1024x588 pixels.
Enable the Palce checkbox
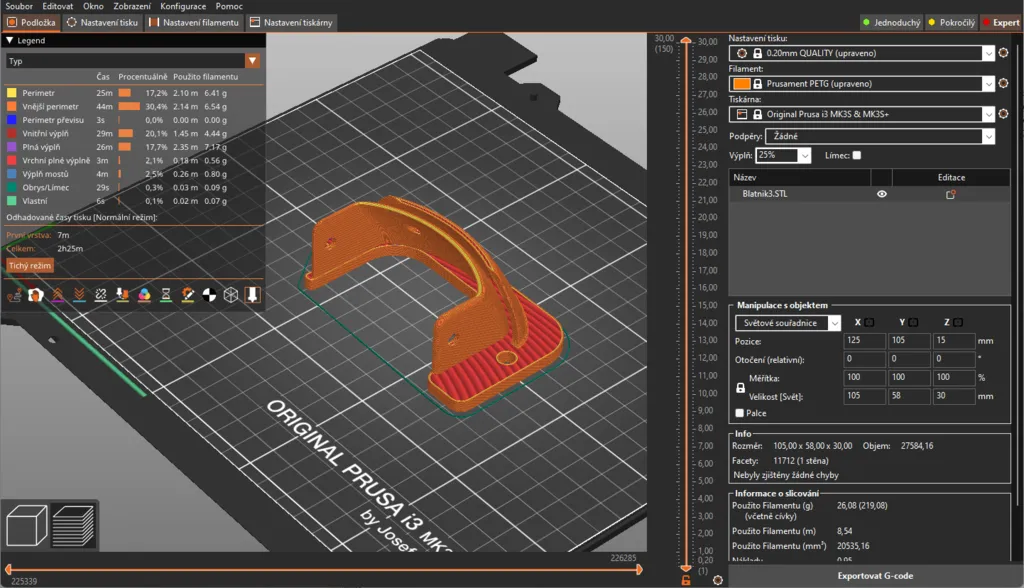pyautogui.click(x=739, y=412)
